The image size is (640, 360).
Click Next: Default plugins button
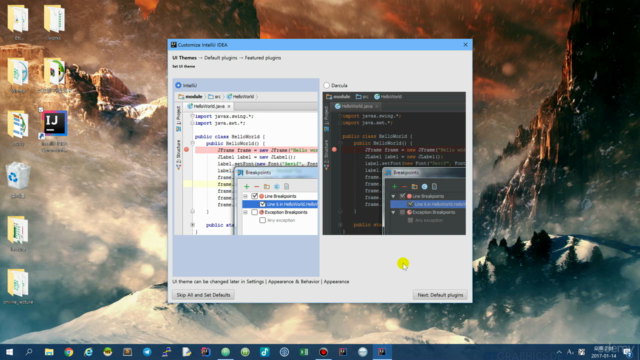[440, 295]
